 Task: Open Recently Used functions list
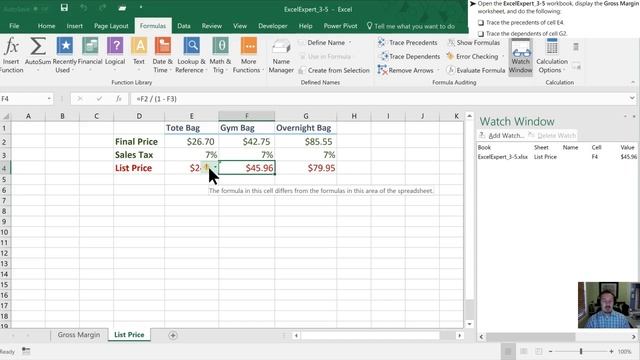pos(64,56)
